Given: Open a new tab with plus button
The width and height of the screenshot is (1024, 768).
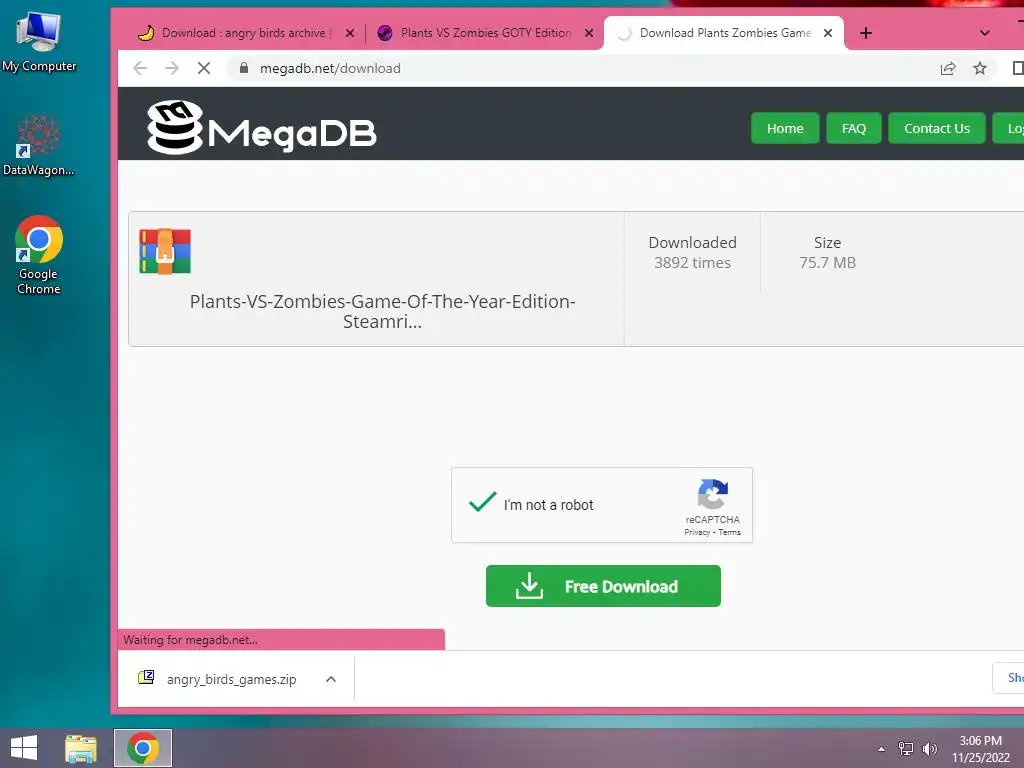Looking at the screenshot, I should (866, 33).
